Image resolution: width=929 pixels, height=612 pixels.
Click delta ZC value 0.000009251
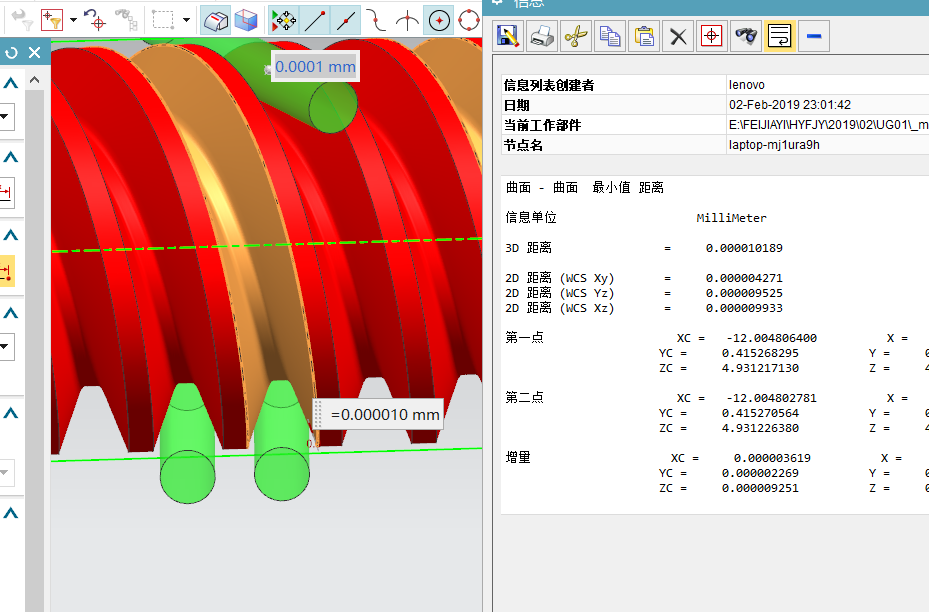pyautogui.click(x=760, y=488)
